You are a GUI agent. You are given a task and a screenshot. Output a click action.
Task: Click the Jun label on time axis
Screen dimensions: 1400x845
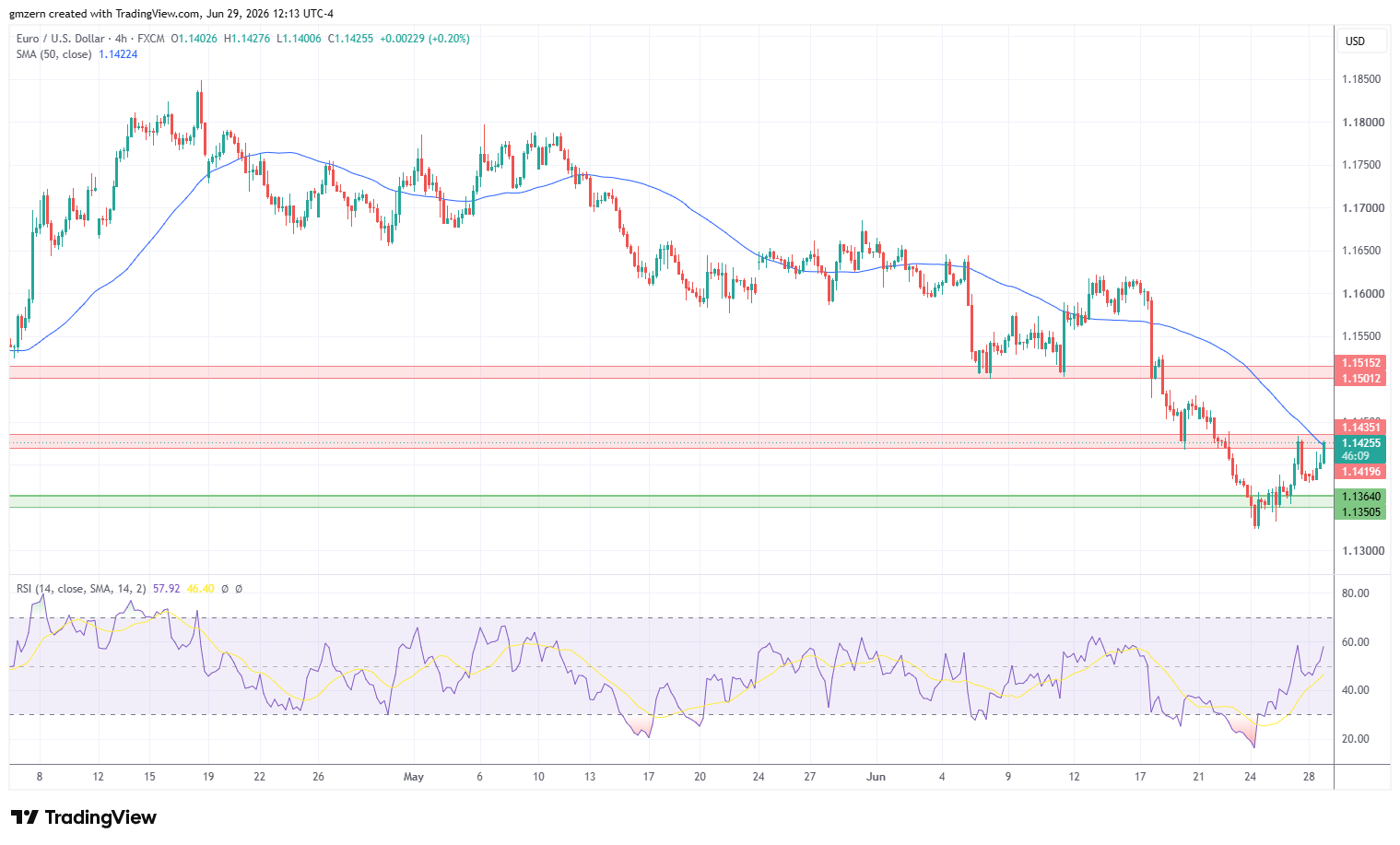[x=876, y=777]
